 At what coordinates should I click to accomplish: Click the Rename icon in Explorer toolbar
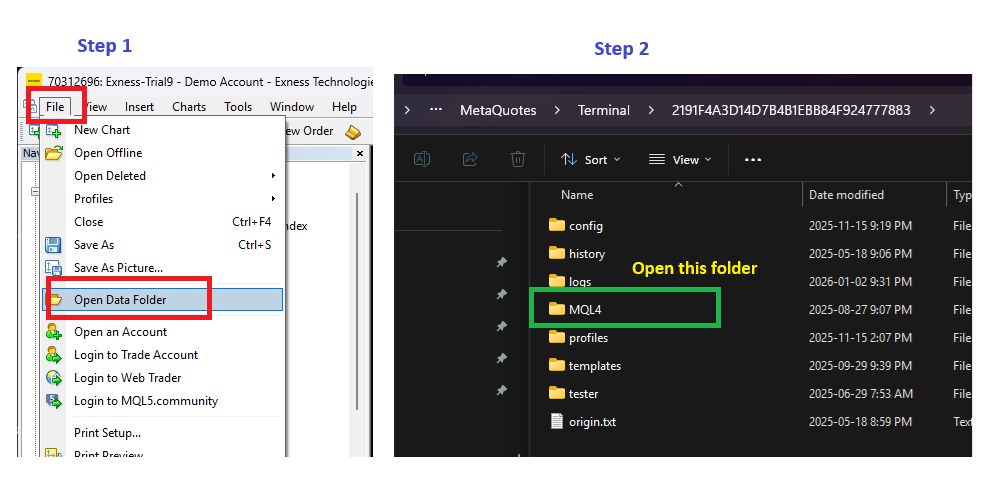(422, 159)
